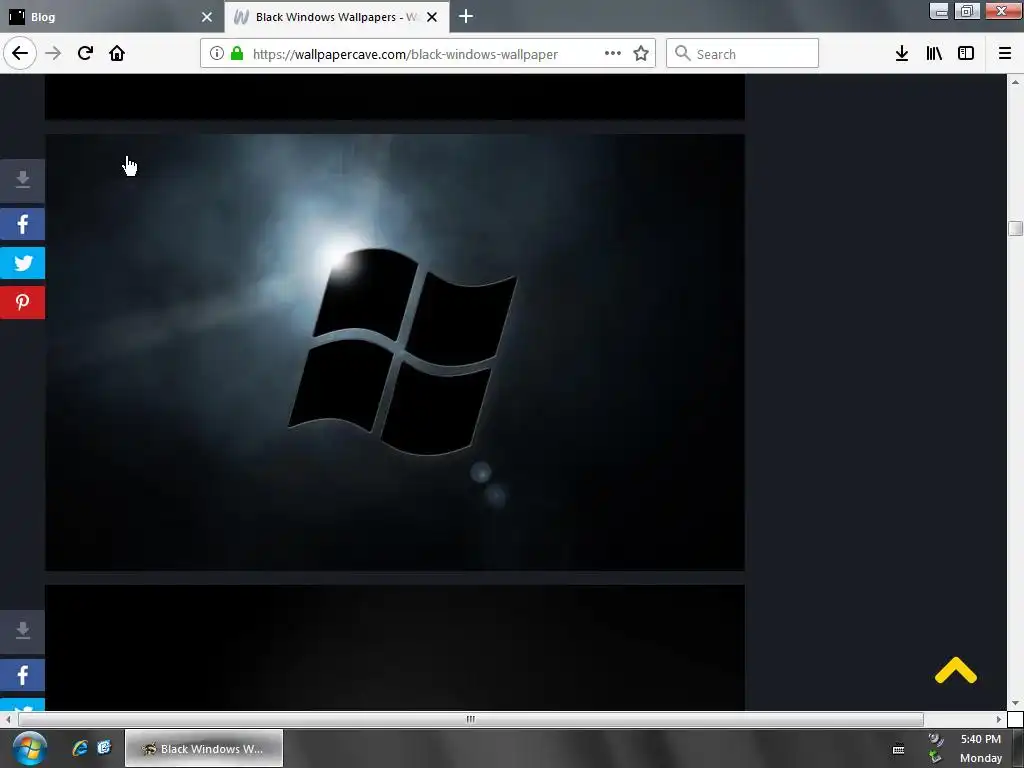Pin the Windows logo wallpaper on Pinterest

(22, 302)
